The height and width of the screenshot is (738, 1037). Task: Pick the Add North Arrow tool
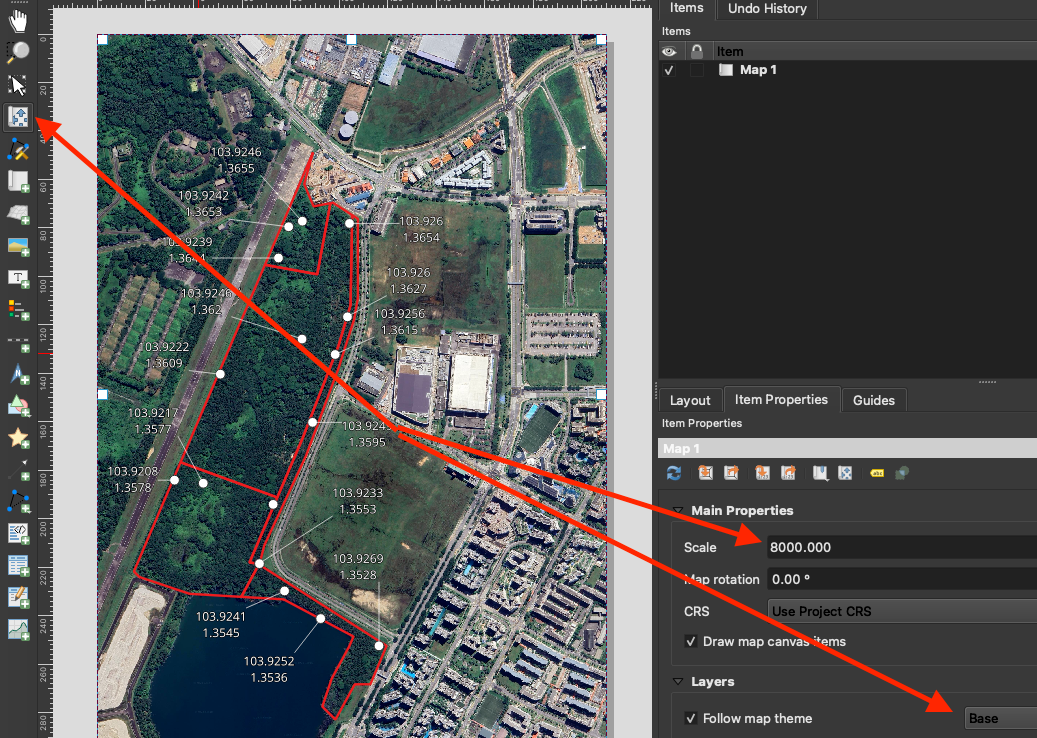click(18, 375)
